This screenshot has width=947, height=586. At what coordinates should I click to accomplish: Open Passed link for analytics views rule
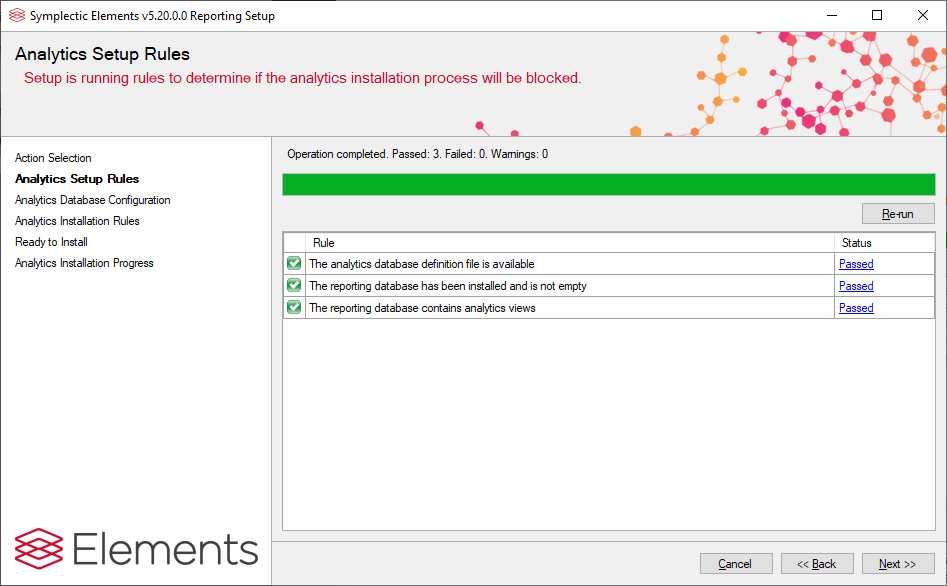click(856, 307)
